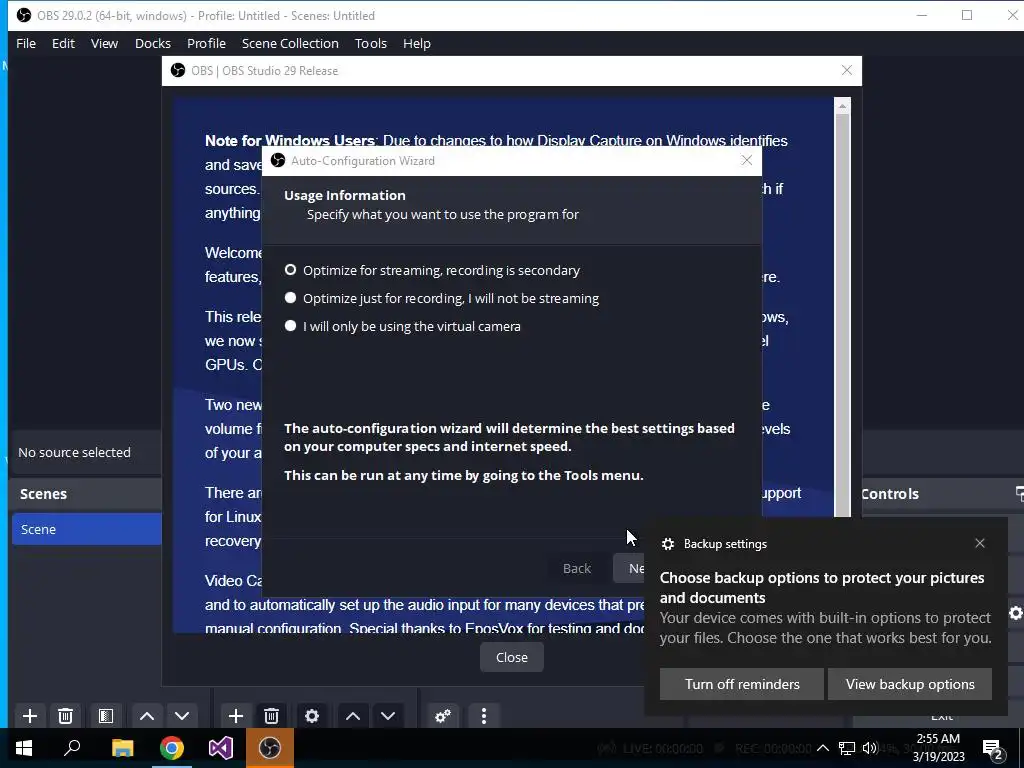Dismiss the Backup settings notification
The height and width of the screenshot is (768, 1024).
tap(980, 543)
